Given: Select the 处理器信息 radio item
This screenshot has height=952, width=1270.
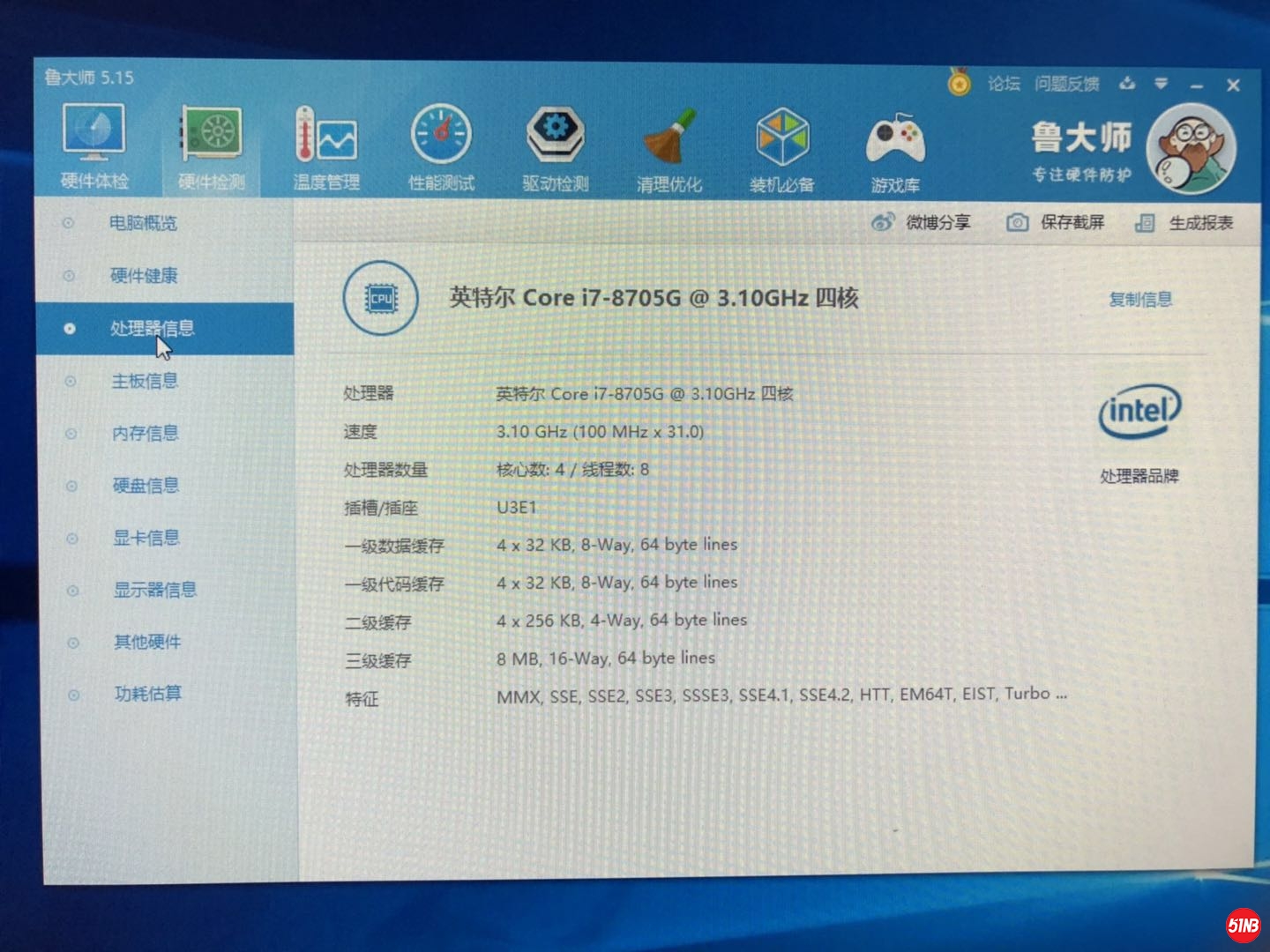Looking at the screenshot, I should tap(145, 328).
